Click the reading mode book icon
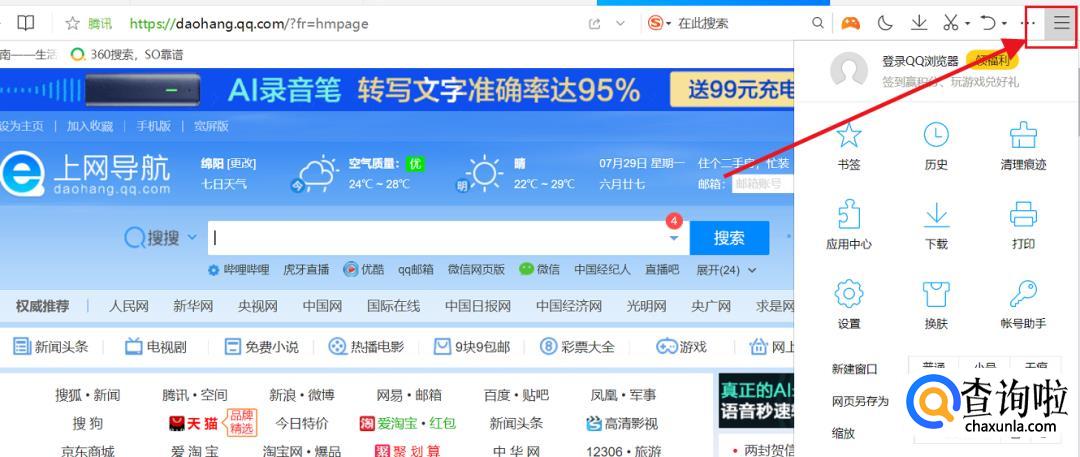Screen dimensions: 1080x457 tap(25, 23)
